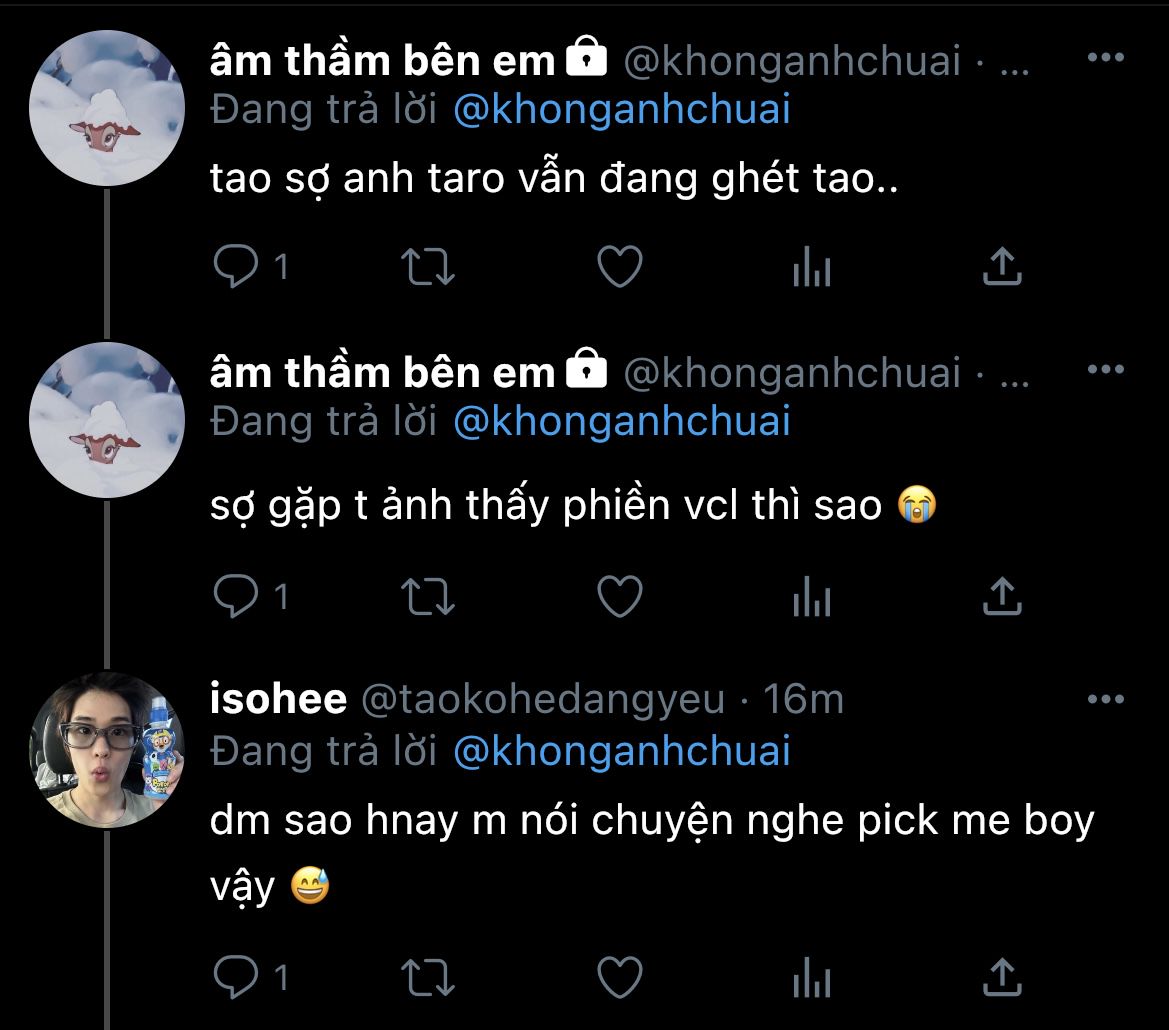Like the 'sợ gặp t ảnh' tweet
Viewport: 1169px width, 1030px height.
[619, 597]
